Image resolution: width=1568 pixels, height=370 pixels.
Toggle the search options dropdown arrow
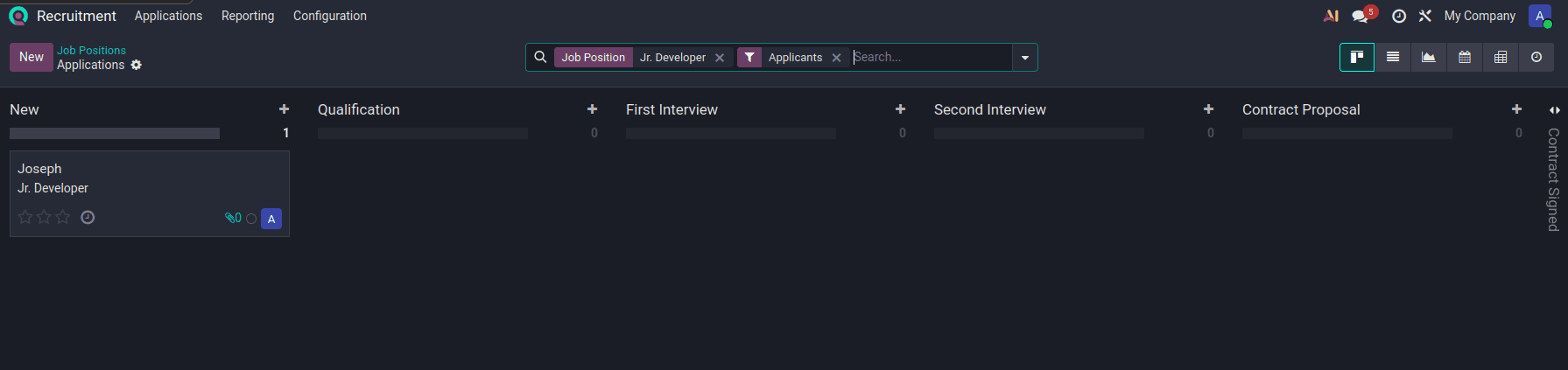(x=1024, y=58)
